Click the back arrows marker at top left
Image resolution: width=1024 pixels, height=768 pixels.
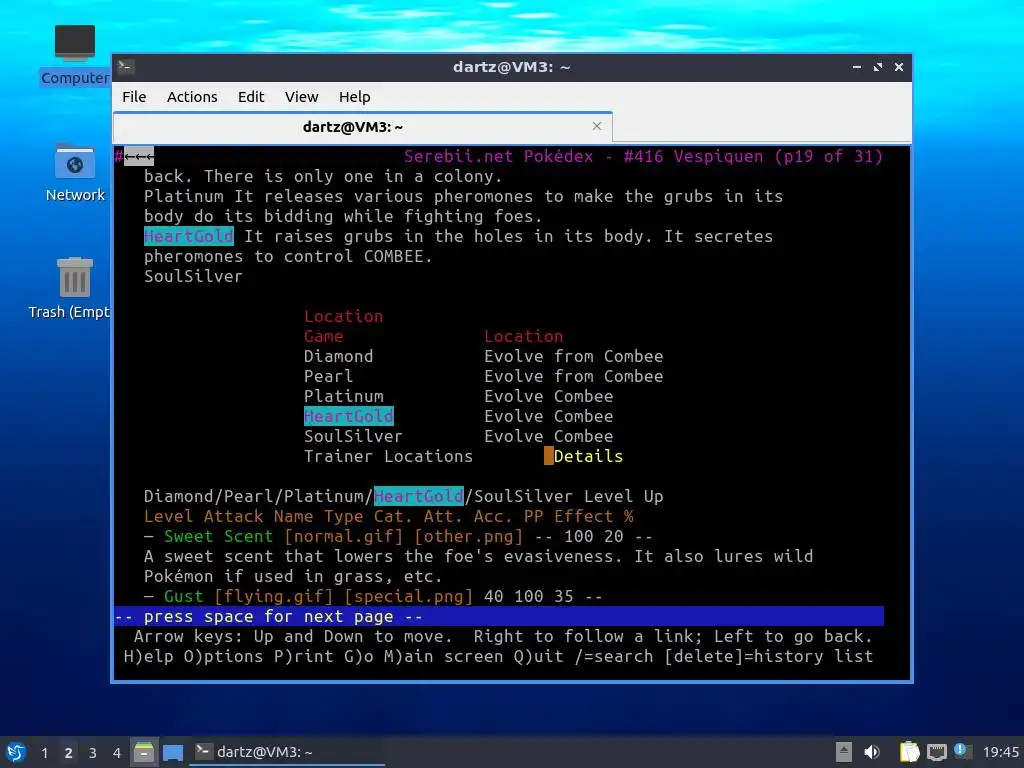click(x=138, y=156)
